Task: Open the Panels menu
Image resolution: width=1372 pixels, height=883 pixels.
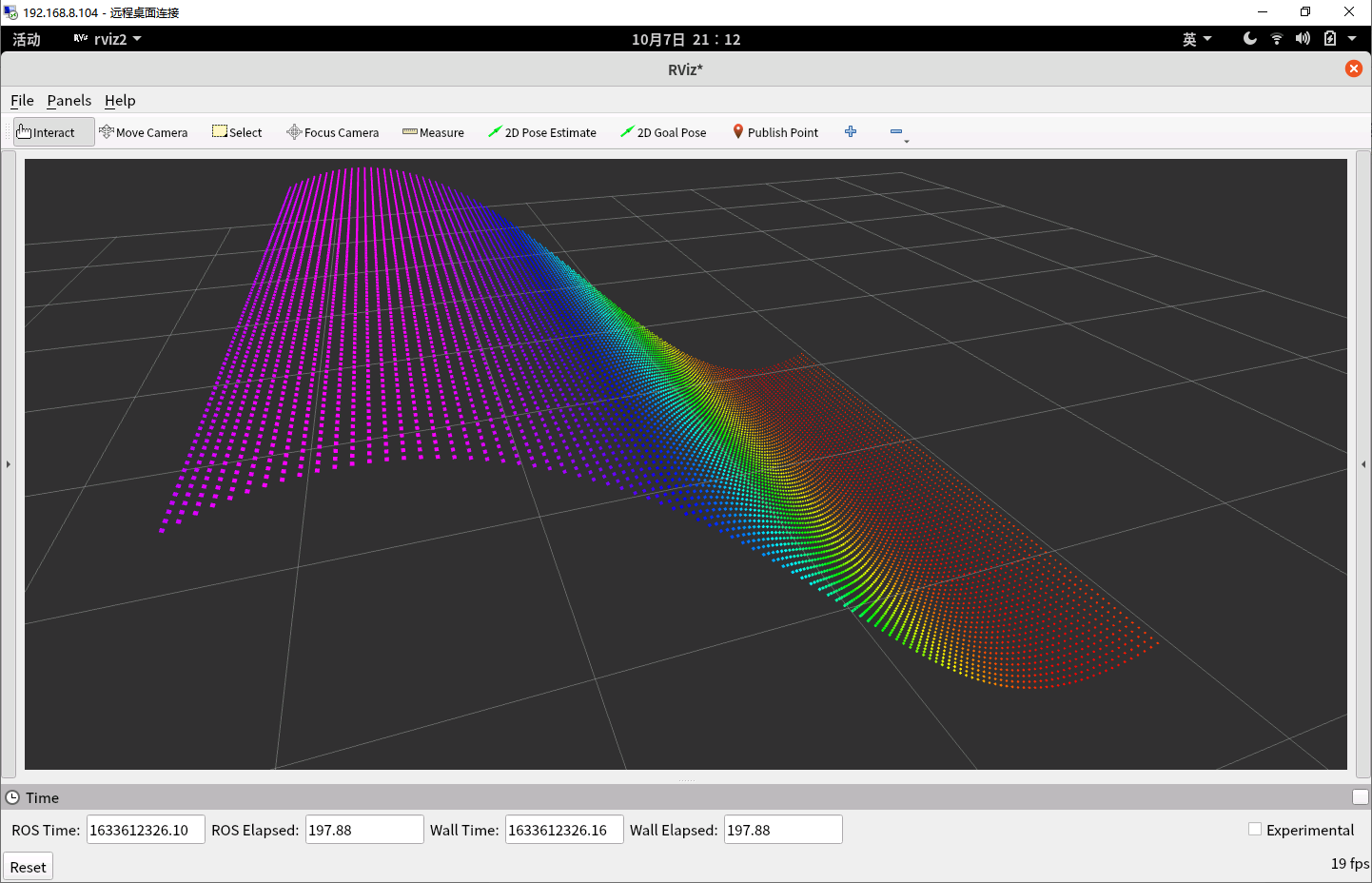Action: click(x=69, y=100)
